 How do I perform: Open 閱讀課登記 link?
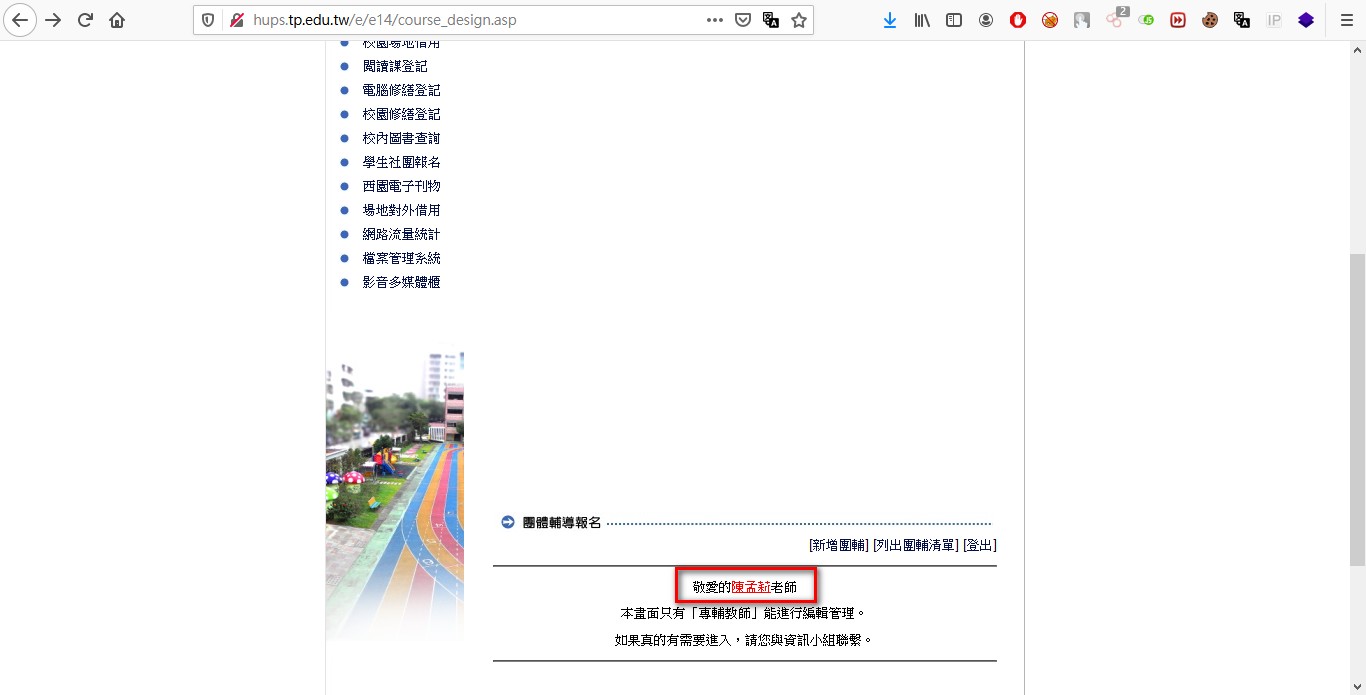coord(395,66)
